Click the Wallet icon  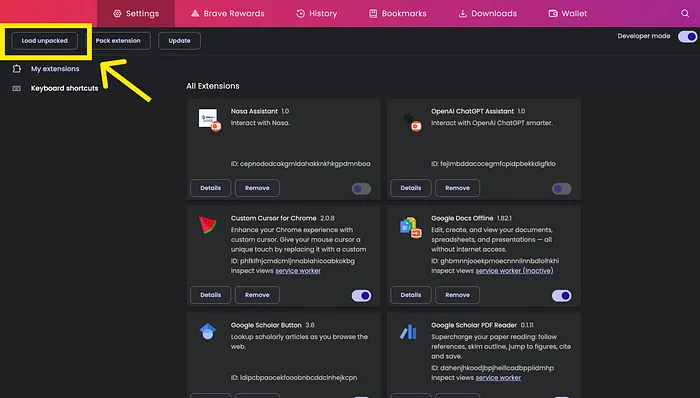(x=553, y=13)
